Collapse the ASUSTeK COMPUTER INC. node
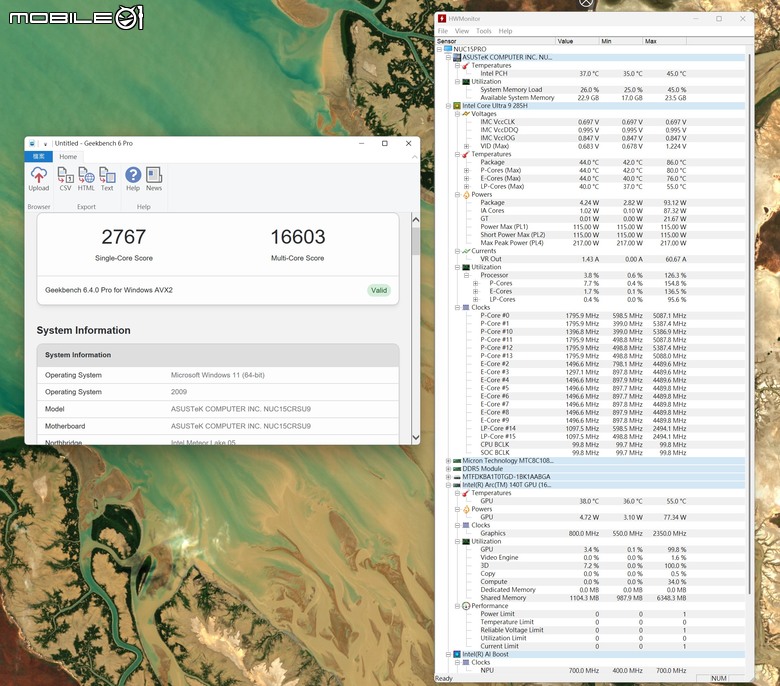This screenshot has width=780, height=686. coord(449,57)
